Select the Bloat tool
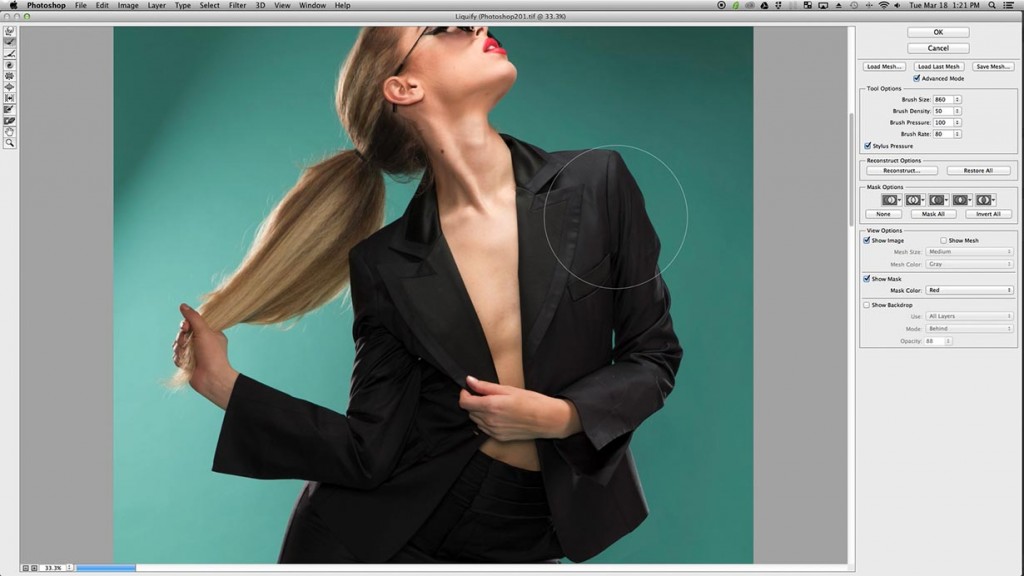Screen dimensions: 1024x576 pyautogui.click(x=10, y=87)
